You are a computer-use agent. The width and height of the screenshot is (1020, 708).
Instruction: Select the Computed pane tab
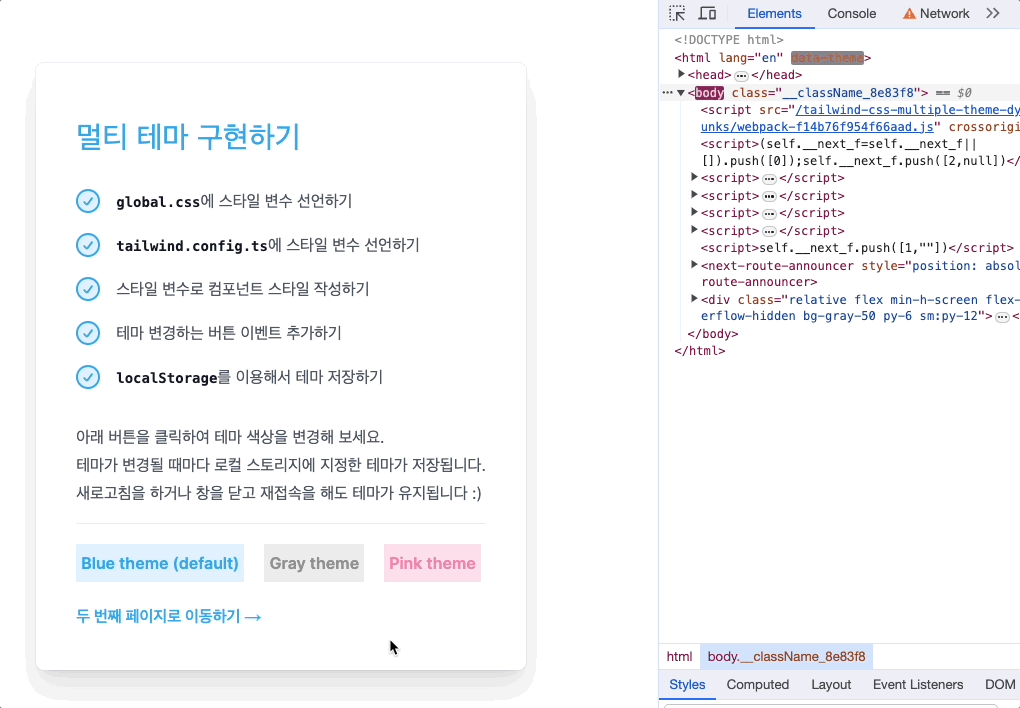757,685
